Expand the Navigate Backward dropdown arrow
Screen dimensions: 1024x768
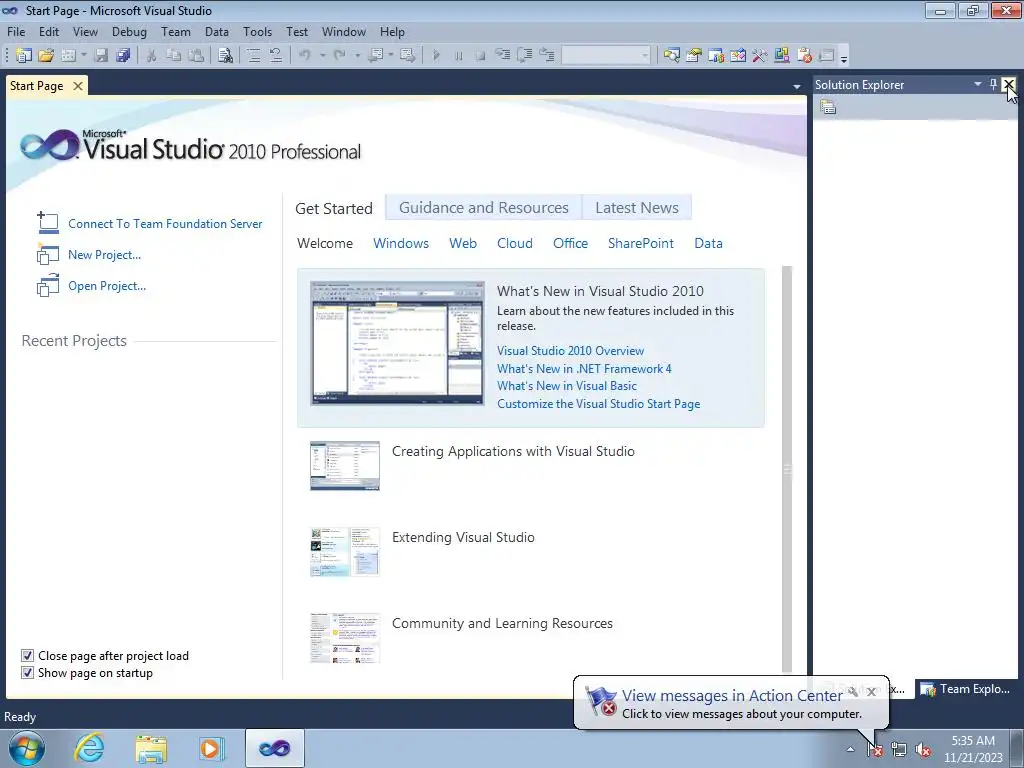(391, 56)
